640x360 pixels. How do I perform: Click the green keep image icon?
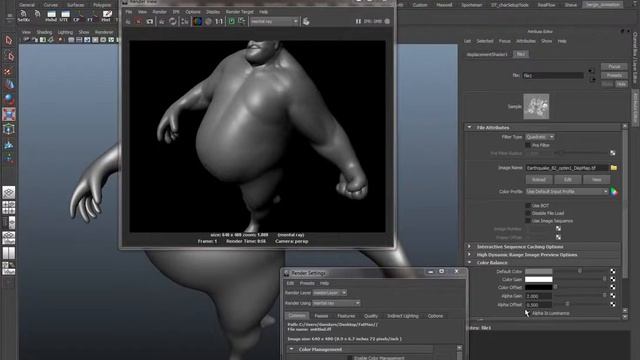[231, 21]
